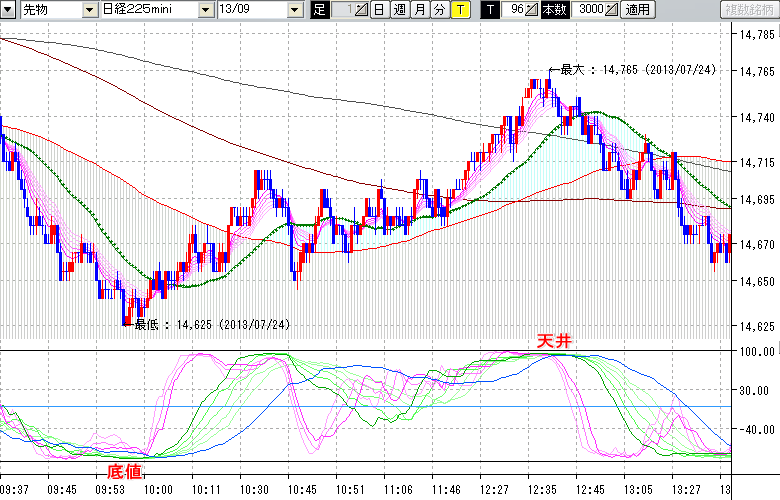Select the 月 monthly chart button

(x=419, y=10)
